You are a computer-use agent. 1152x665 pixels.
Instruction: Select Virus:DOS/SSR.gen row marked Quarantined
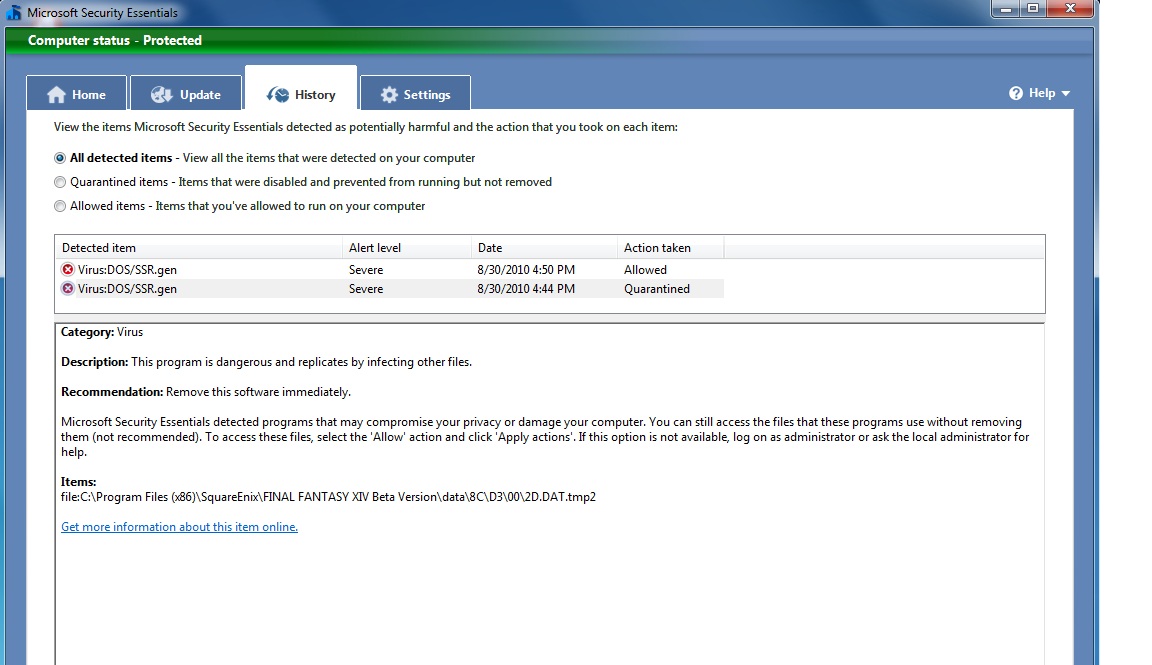[x=389, y=289]
